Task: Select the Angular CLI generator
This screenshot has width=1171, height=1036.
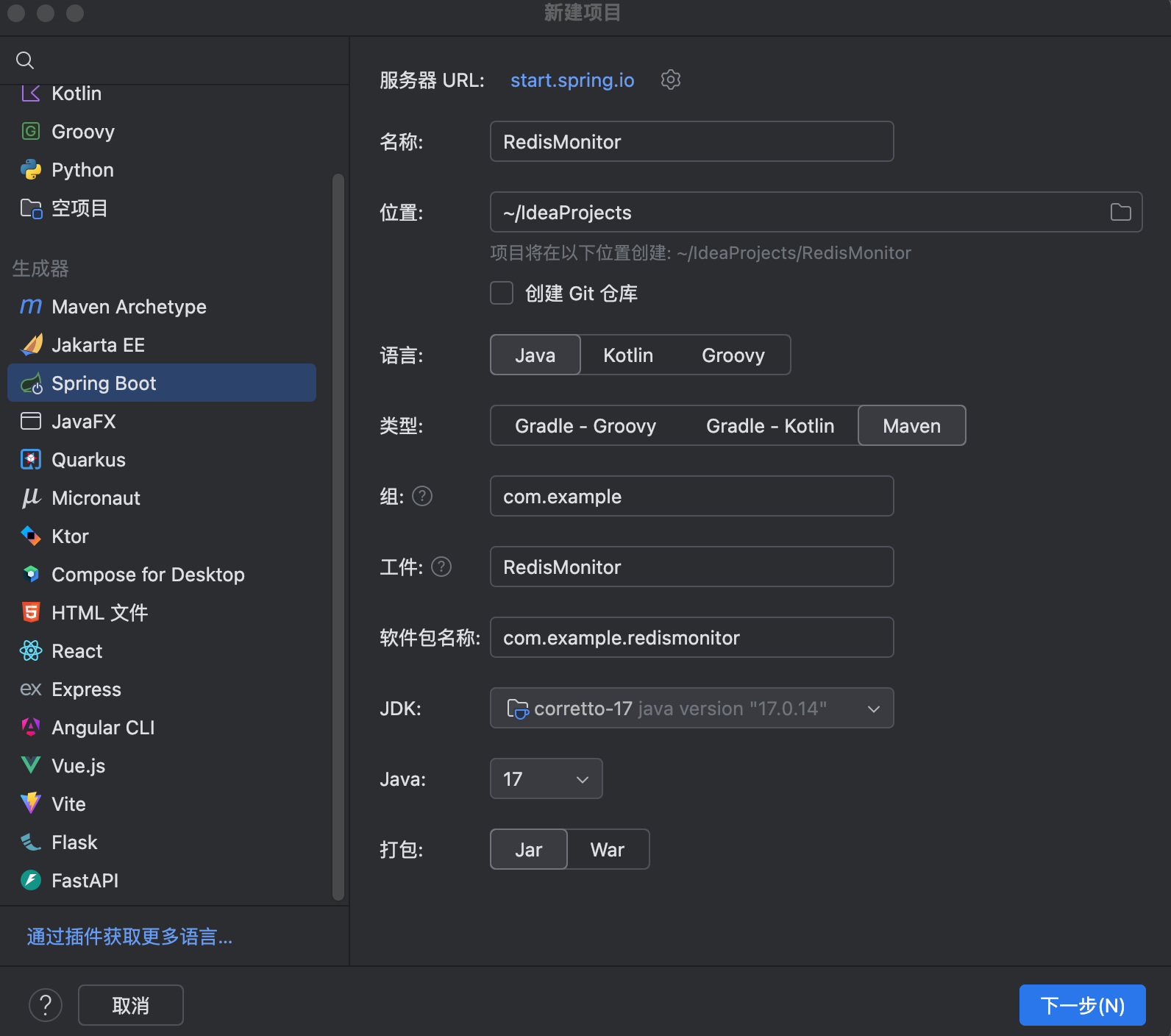Action: click(x=162, y=728)
